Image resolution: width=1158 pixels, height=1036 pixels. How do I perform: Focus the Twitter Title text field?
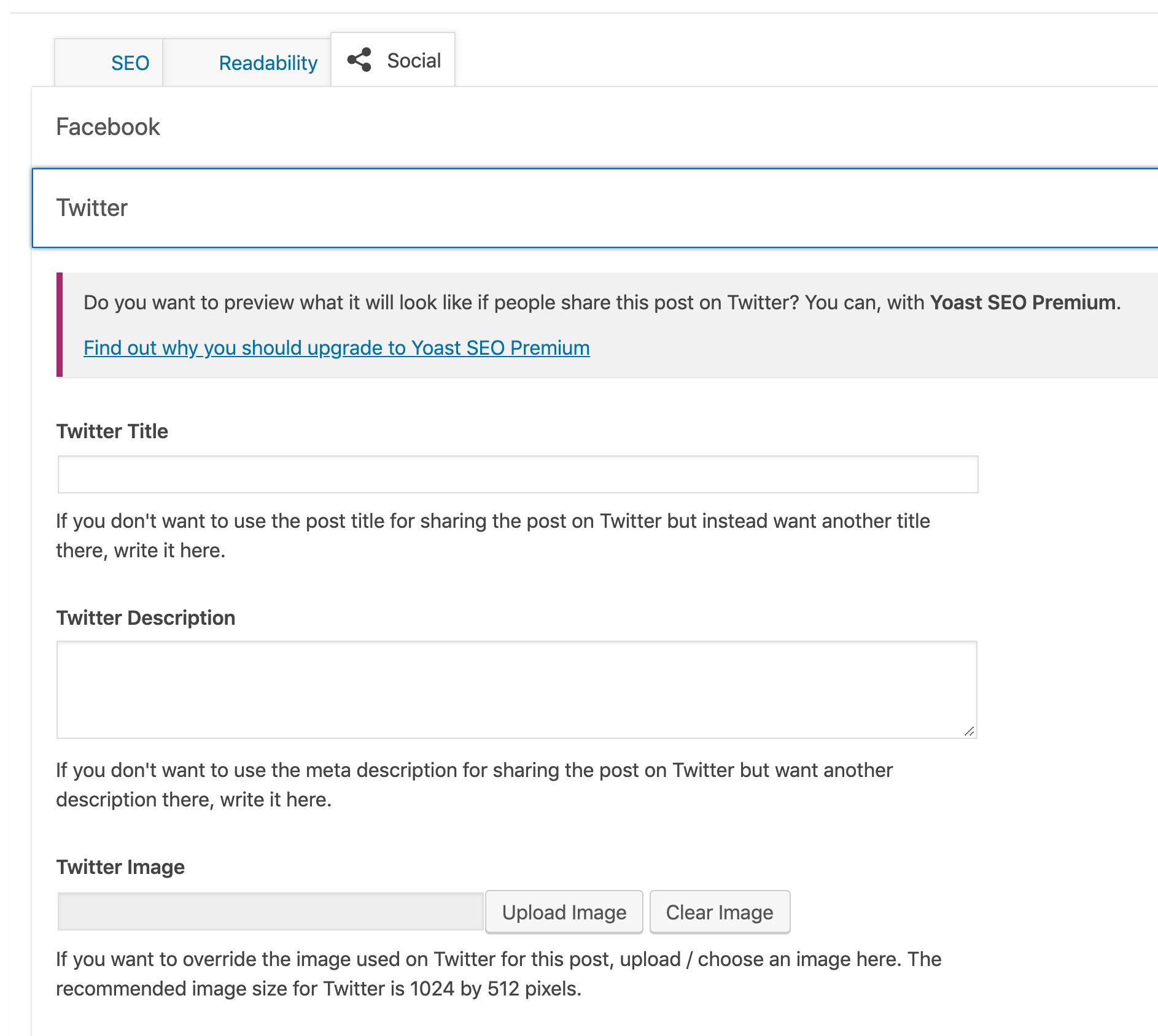pyautogui.click(x=518, y=474)
